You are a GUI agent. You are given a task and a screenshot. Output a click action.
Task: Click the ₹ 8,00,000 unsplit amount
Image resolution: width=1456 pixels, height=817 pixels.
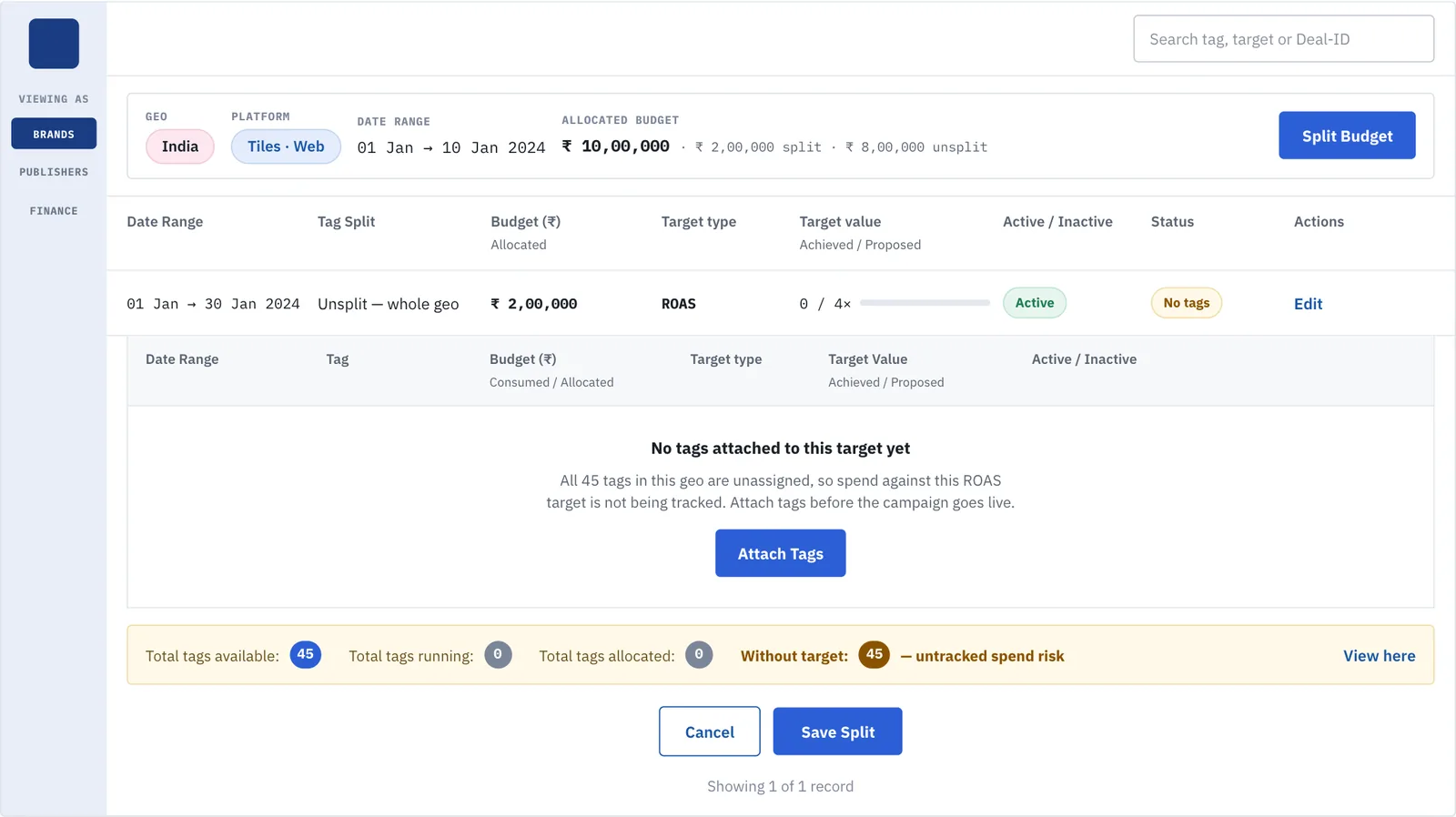click(916, 147)
